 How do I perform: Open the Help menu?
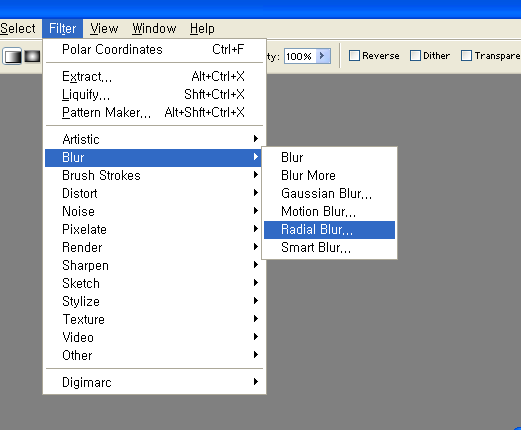pyautogui.click(x=202, y=29)
